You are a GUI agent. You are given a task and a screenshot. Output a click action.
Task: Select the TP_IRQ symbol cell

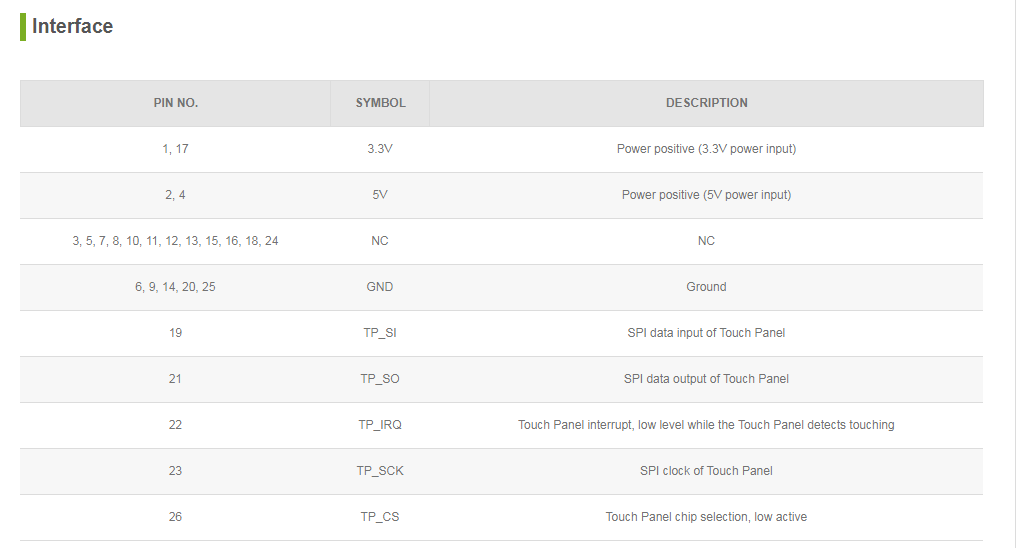[x=380, y=425]
